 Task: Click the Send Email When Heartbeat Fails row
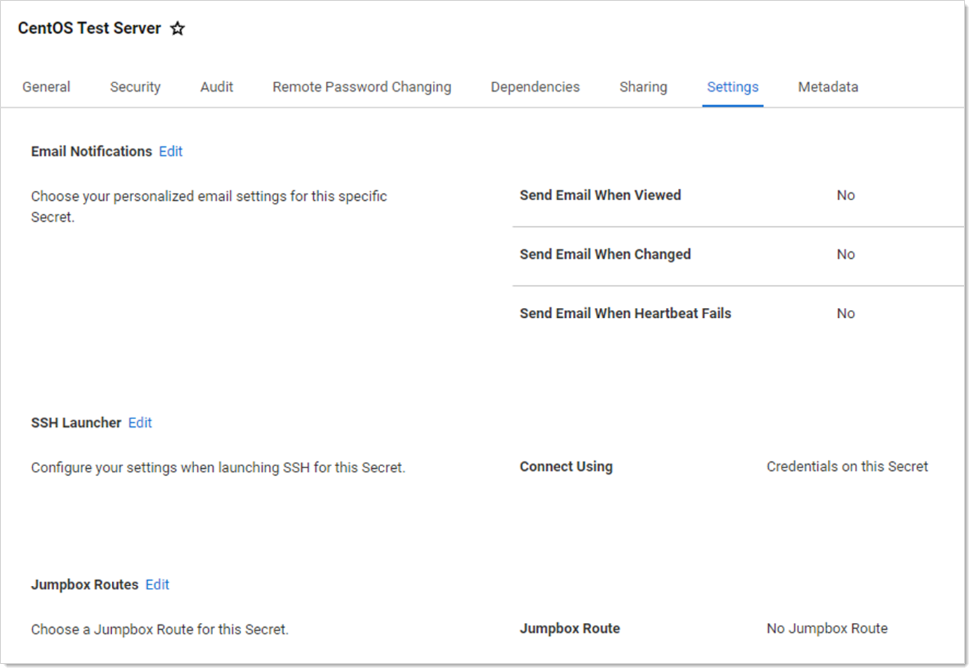pos(625,314)
